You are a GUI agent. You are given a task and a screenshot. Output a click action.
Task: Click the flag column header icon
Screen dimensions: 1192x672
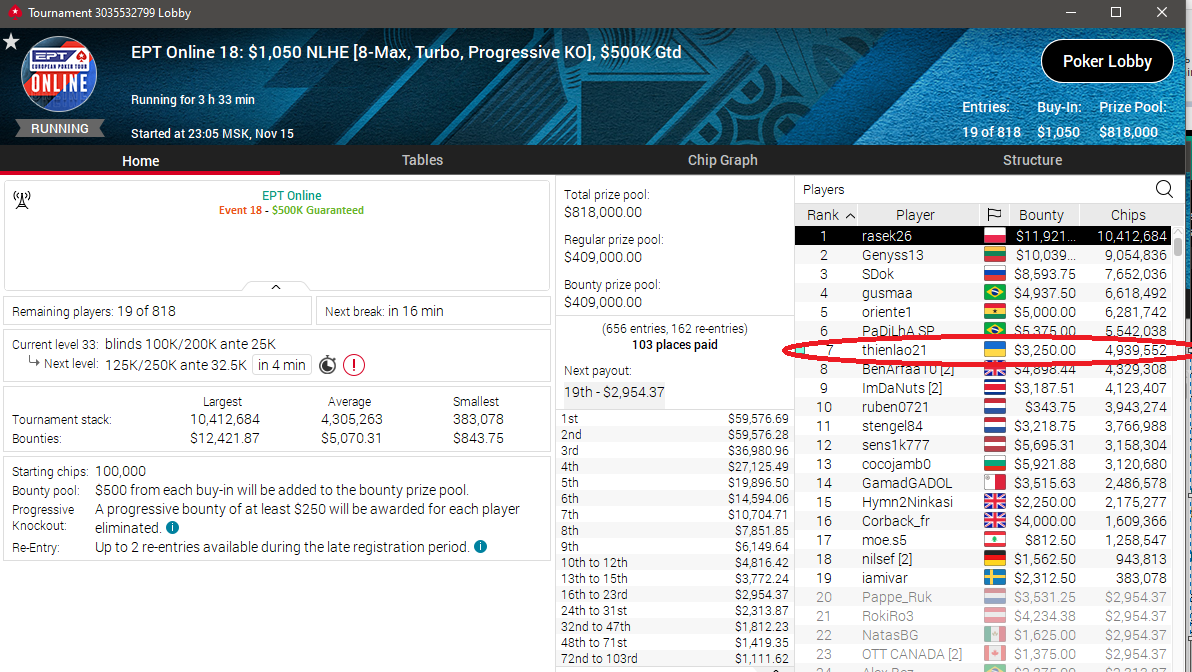click(994, 215)
